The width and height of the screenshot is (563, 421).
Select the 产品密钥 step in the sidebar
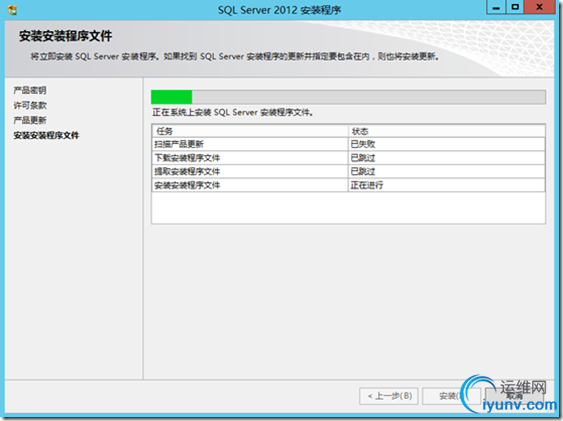(30, 90)
